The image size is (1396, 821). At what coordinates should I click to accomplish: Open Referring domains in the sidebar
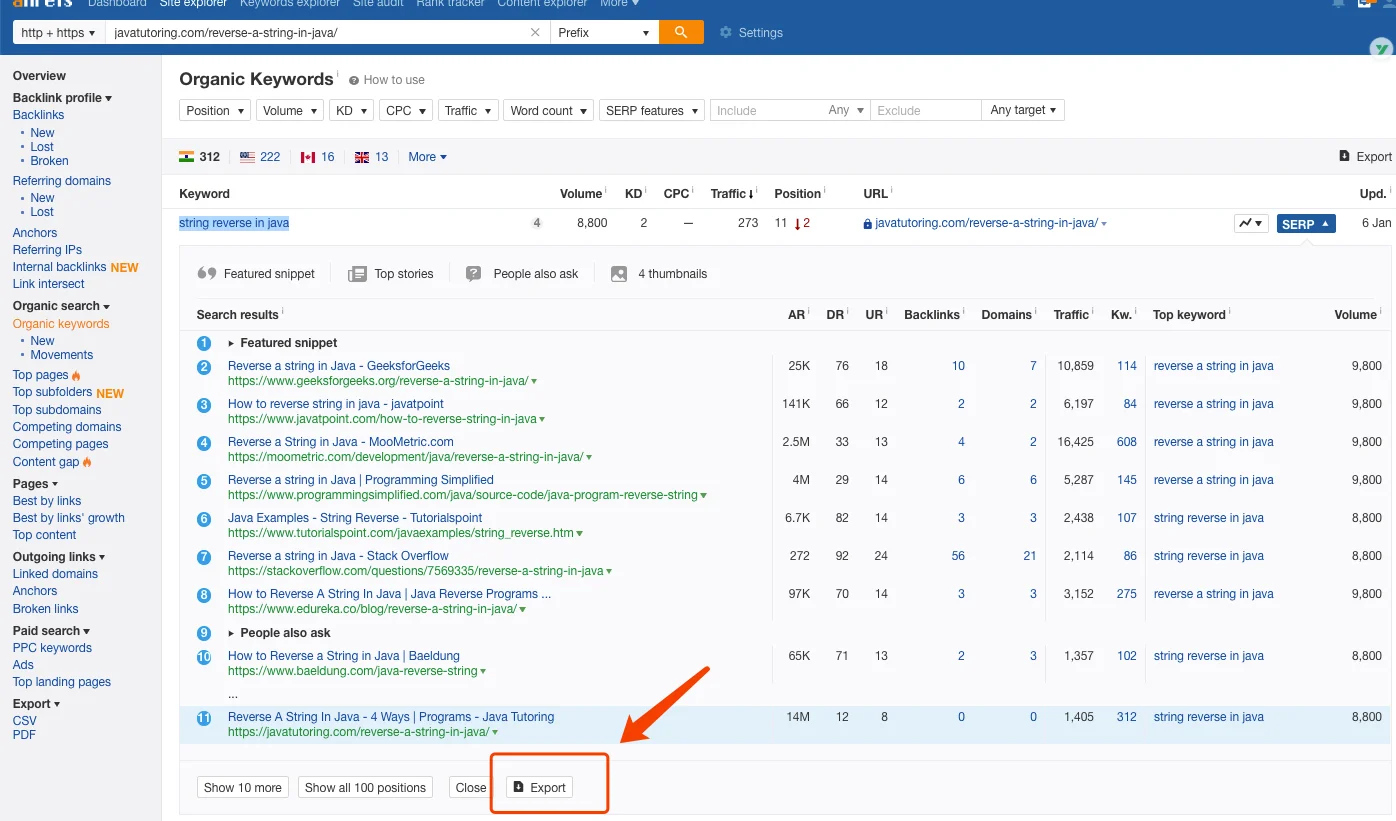tap(62, 181)
